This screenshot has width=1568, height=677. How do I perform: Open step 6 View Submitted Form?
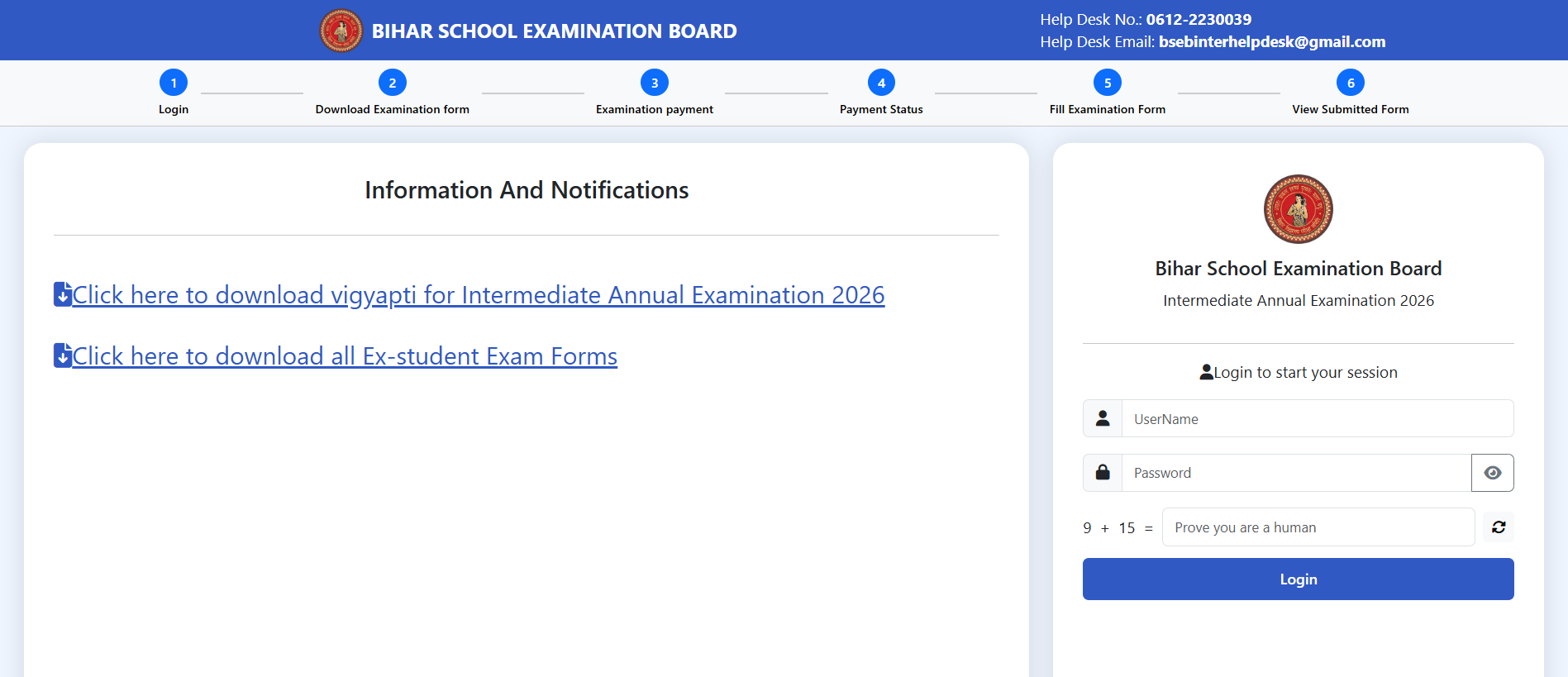coord(1351,83)
